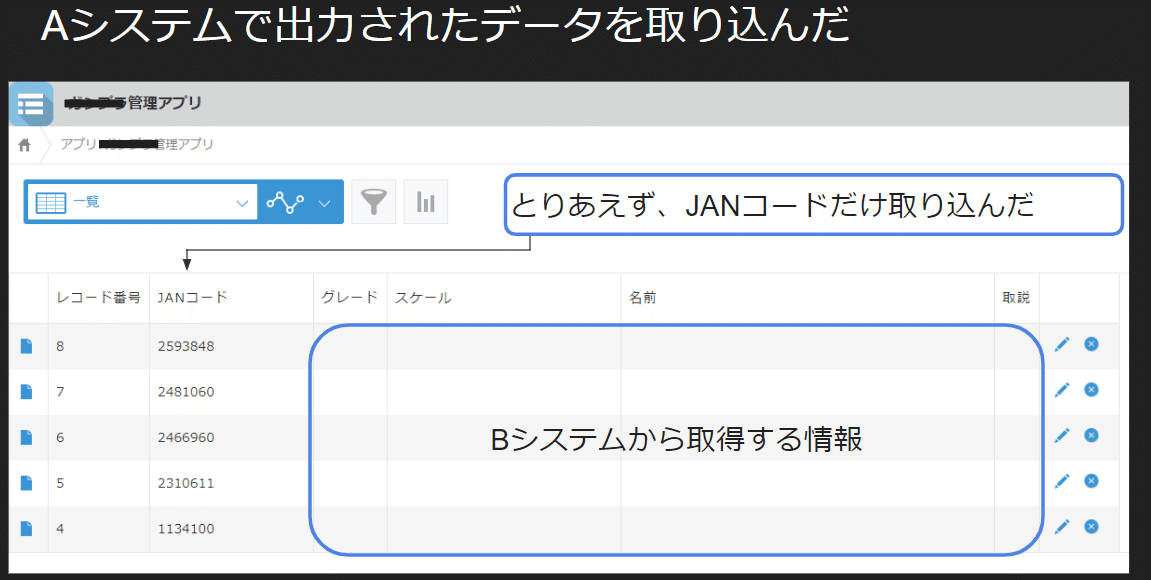Viewport: 1151px width, 580px height.
Task: Delete record 6 using the blue X icon
Action: pos(1091,436)
